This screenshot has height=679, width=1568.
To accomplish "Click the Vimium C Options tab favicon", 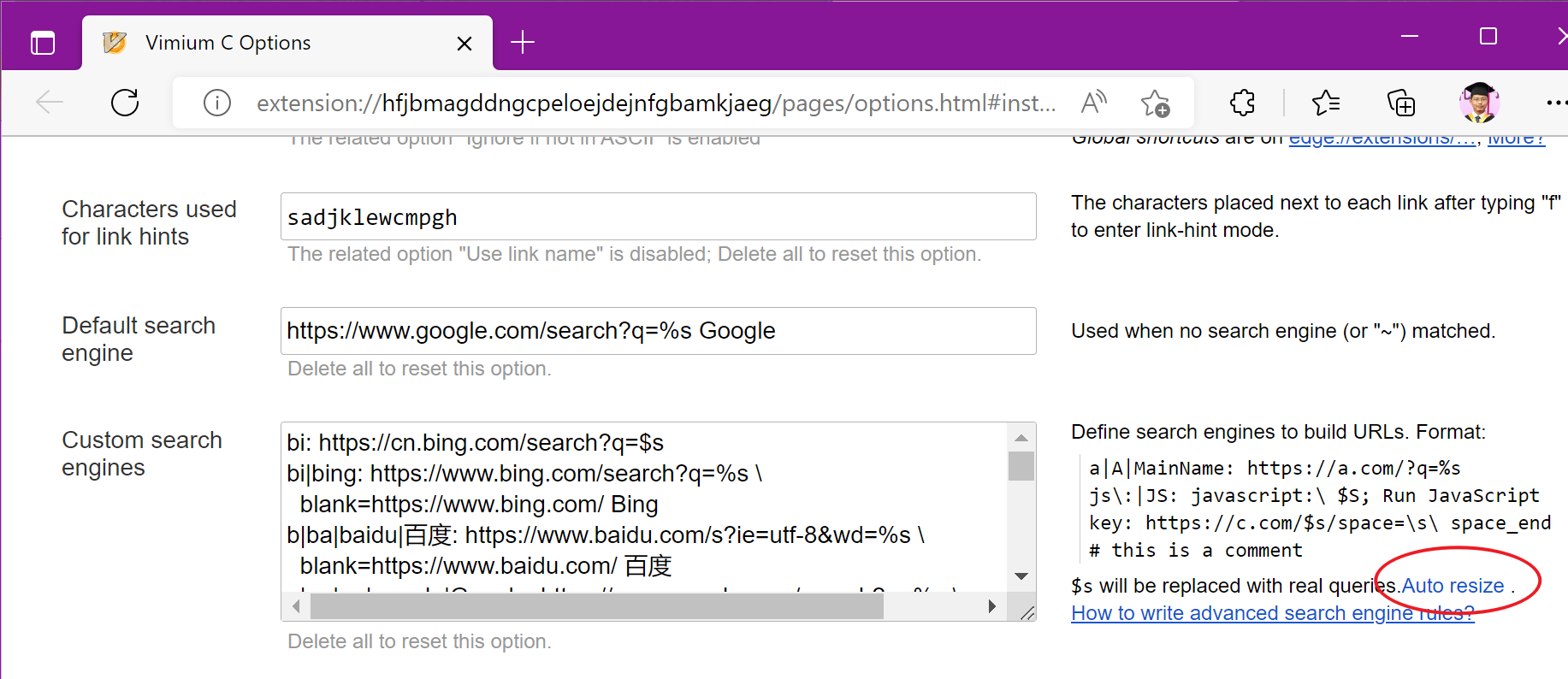I will pyautogui.click(x=115, y=43).
